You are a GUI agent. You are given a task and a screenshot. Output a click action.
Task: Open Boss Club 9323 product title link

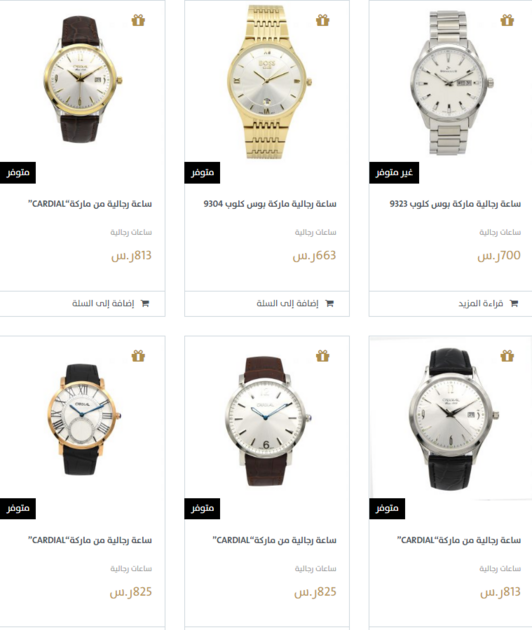(x=455, y=204)
